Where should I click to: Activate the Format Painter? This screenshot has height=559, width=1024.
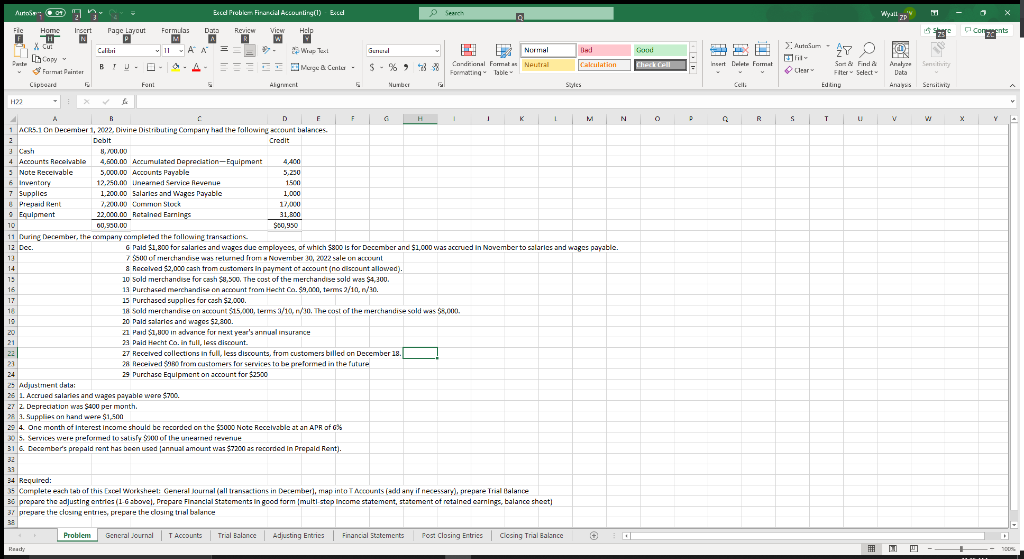(58, 71)
